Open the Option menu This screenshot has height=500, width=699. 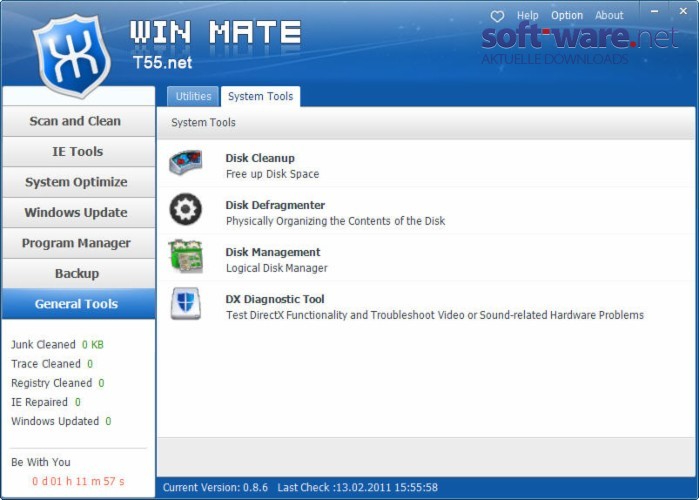[567, 16]
